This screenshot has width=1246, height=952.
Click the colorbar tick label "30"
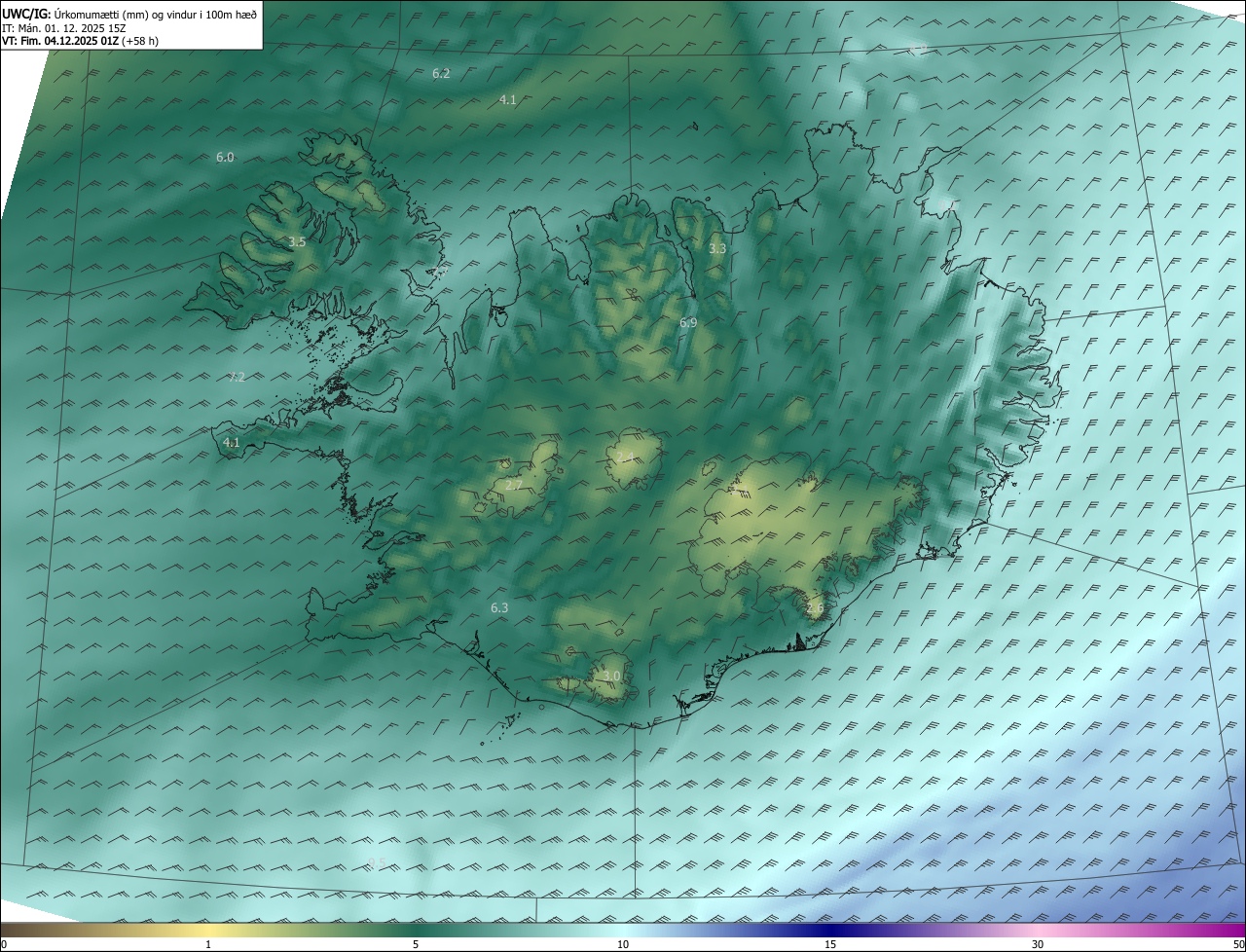[x=1038, y=944]
